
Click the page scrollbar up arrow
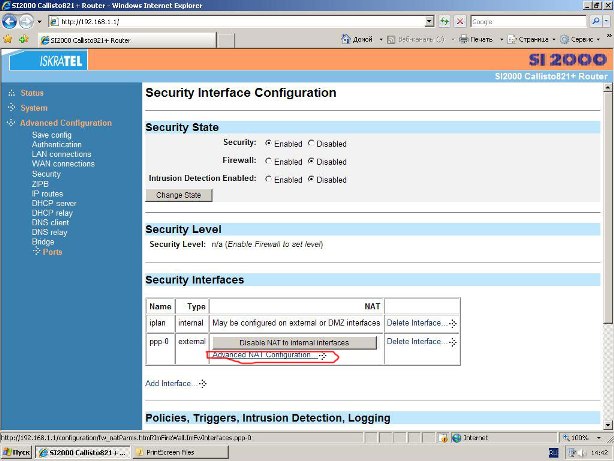608,88
